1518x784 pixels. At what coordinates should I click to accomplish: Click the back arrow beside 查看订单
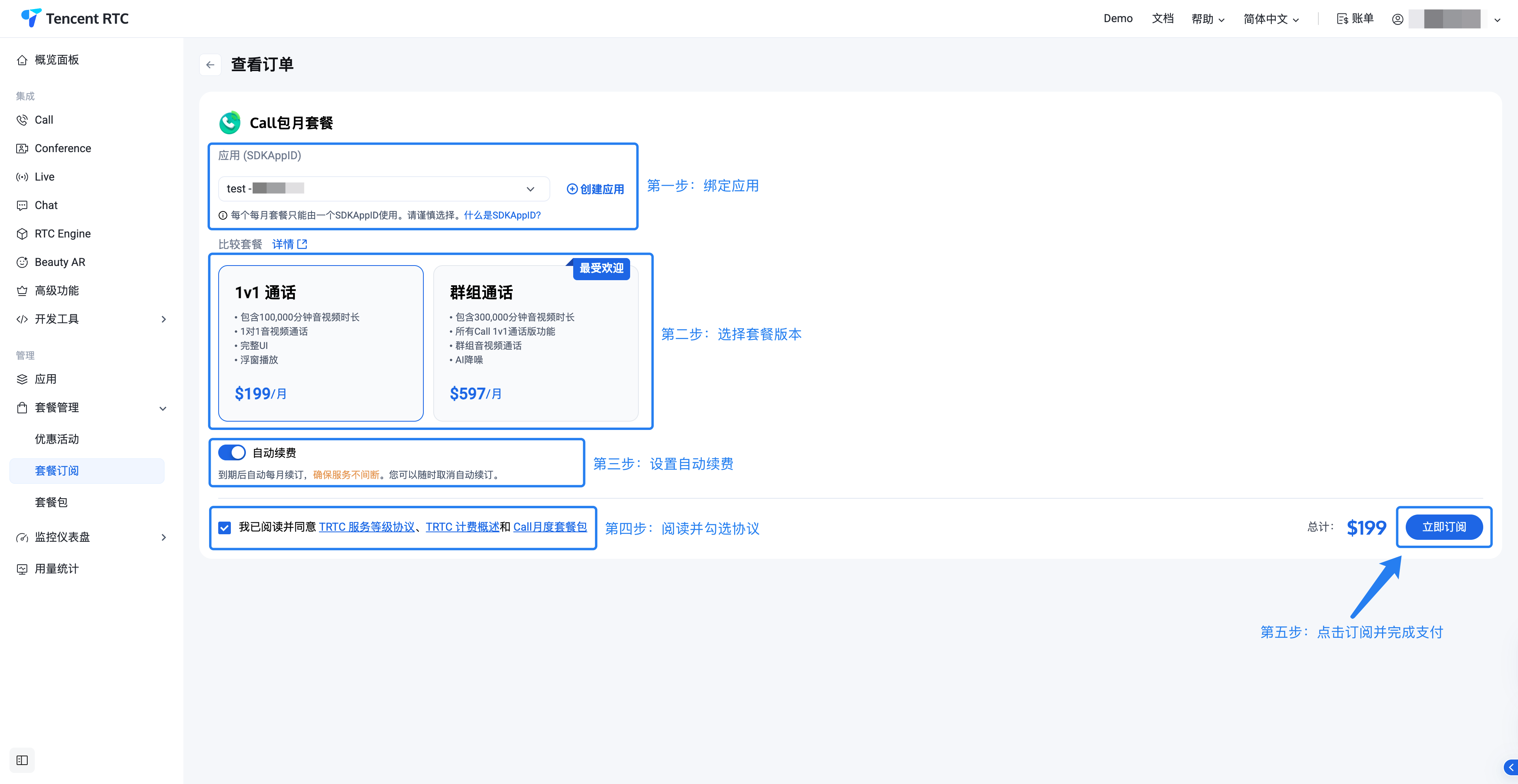point(210,65)
